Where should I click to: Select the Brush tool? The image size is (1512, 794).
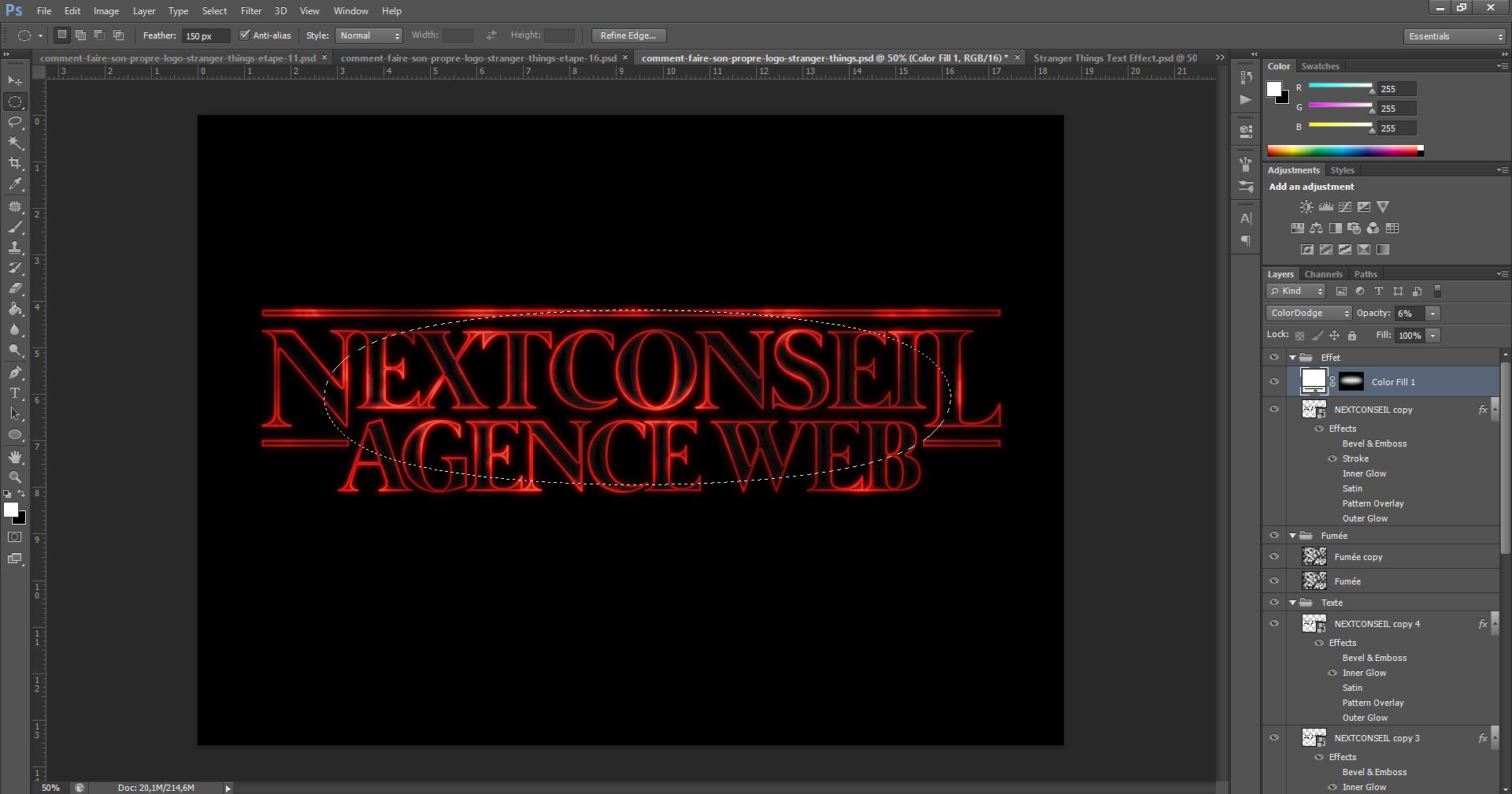tap(15, 227)
